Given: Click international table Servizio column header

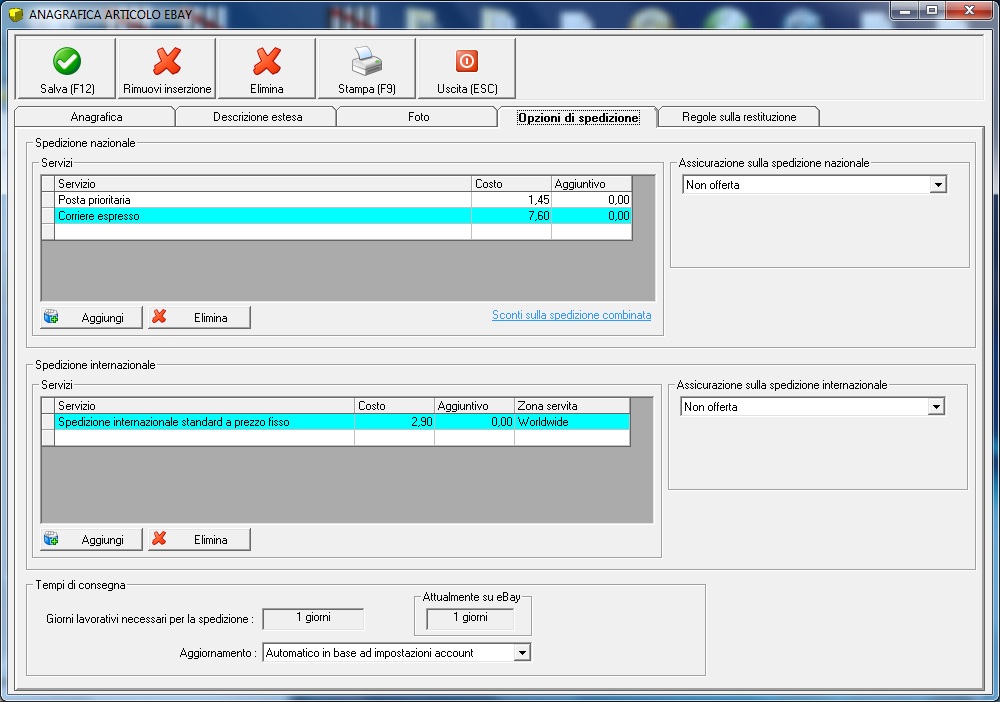Looking at the screenshot, I should [x=204, y=406].
